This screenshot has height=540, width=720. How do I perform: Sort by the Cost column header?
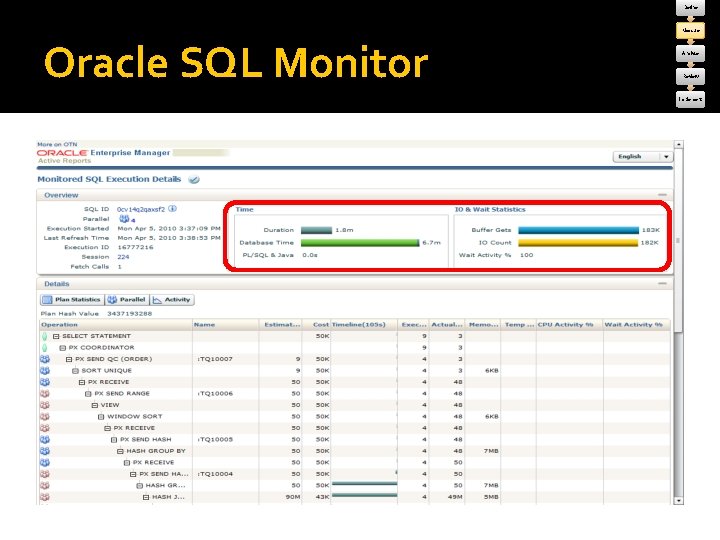coord(316,325)
